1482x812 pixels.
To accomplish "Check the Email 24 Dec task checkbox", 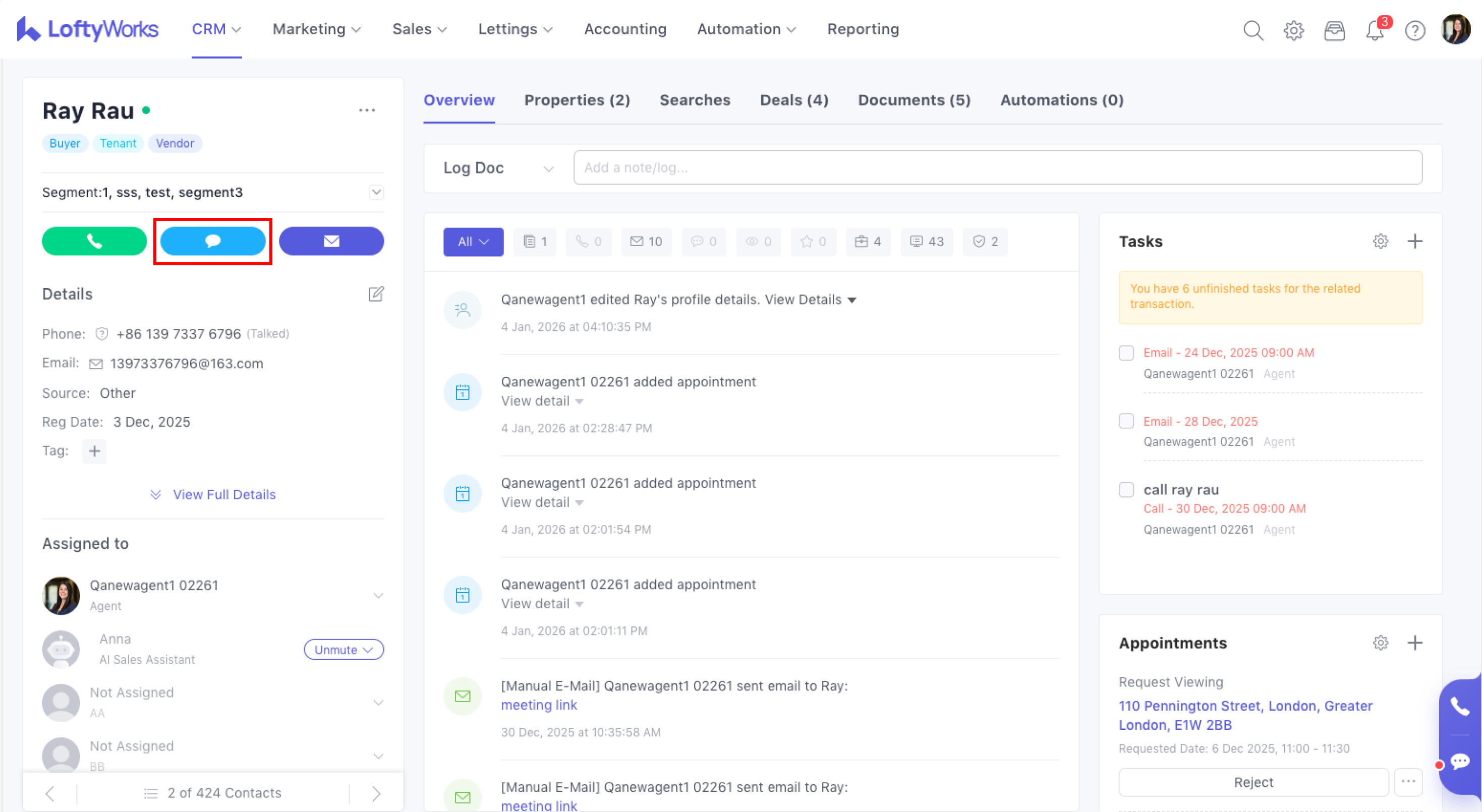I will [x=1126, y=353].
